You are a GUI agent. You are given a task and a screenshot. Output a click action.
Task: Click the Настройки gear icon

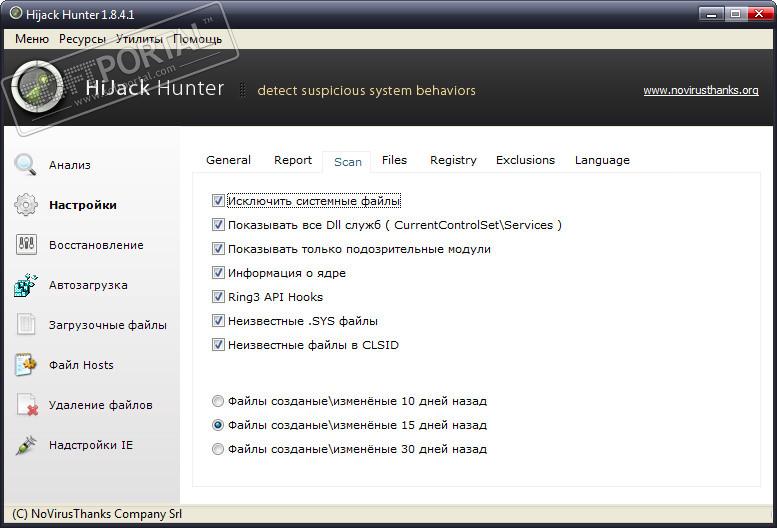tap(26, 205)
